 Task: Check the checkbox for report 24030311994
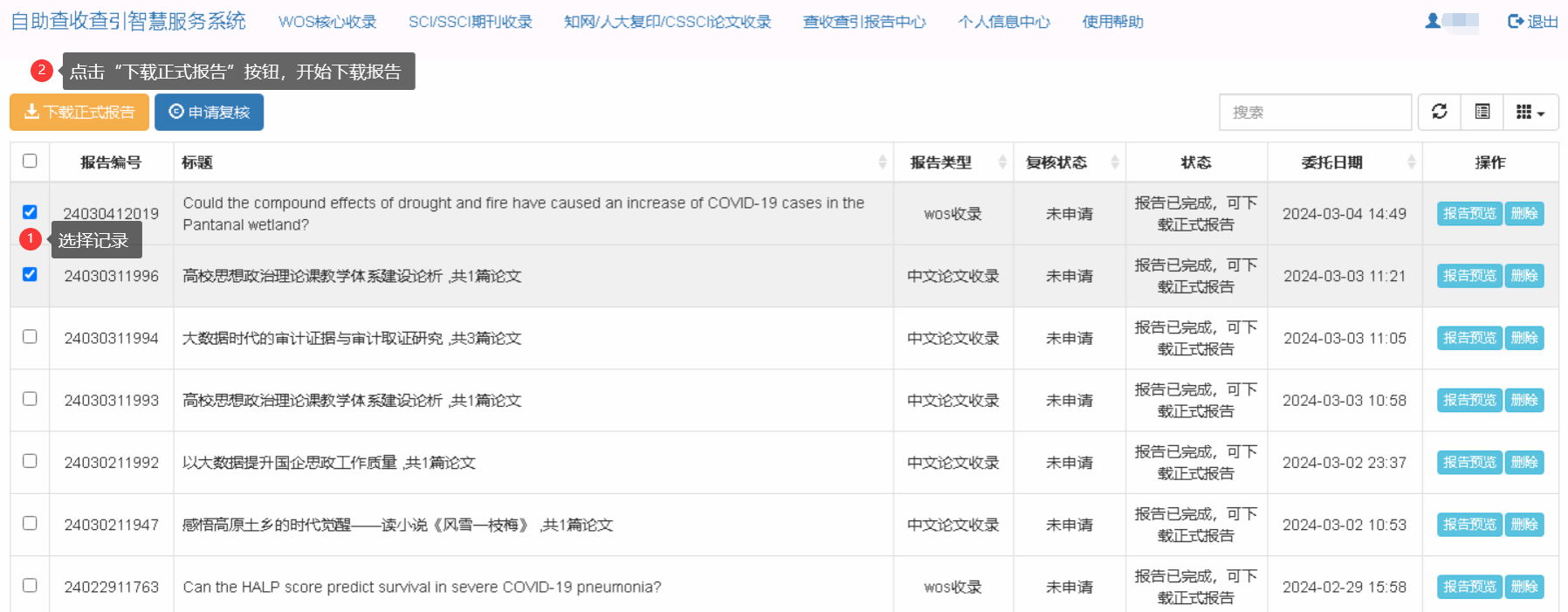[30, 337]
